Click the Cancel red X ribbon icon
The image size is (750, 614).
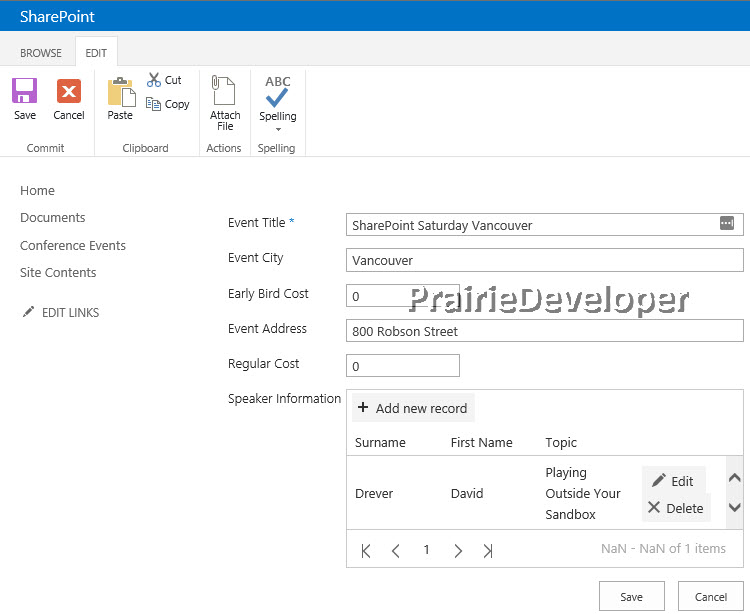[69, 90]
